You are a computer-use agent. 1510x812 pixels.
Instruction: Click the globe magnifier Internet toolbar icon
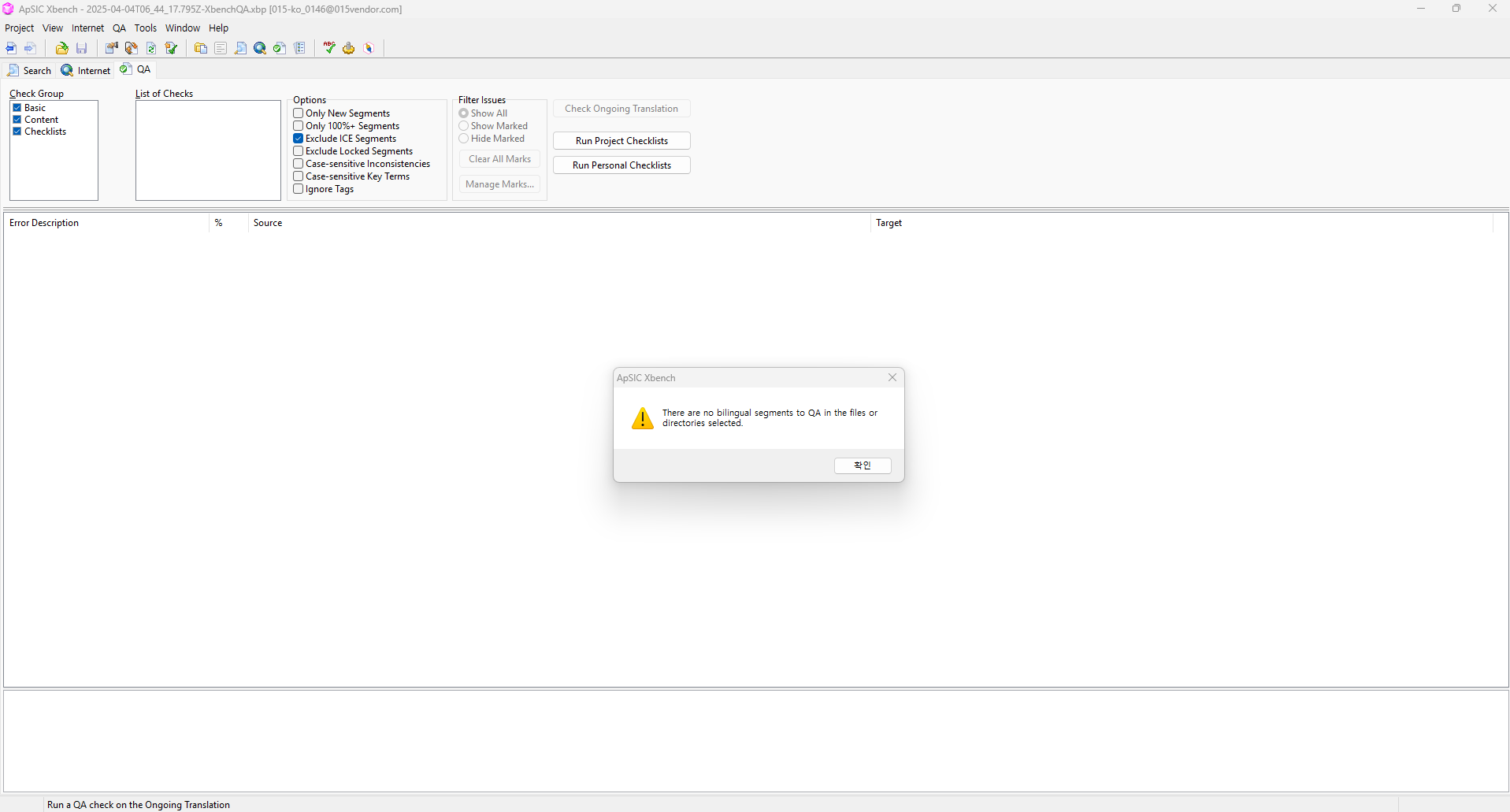click(x=260, y=48)
